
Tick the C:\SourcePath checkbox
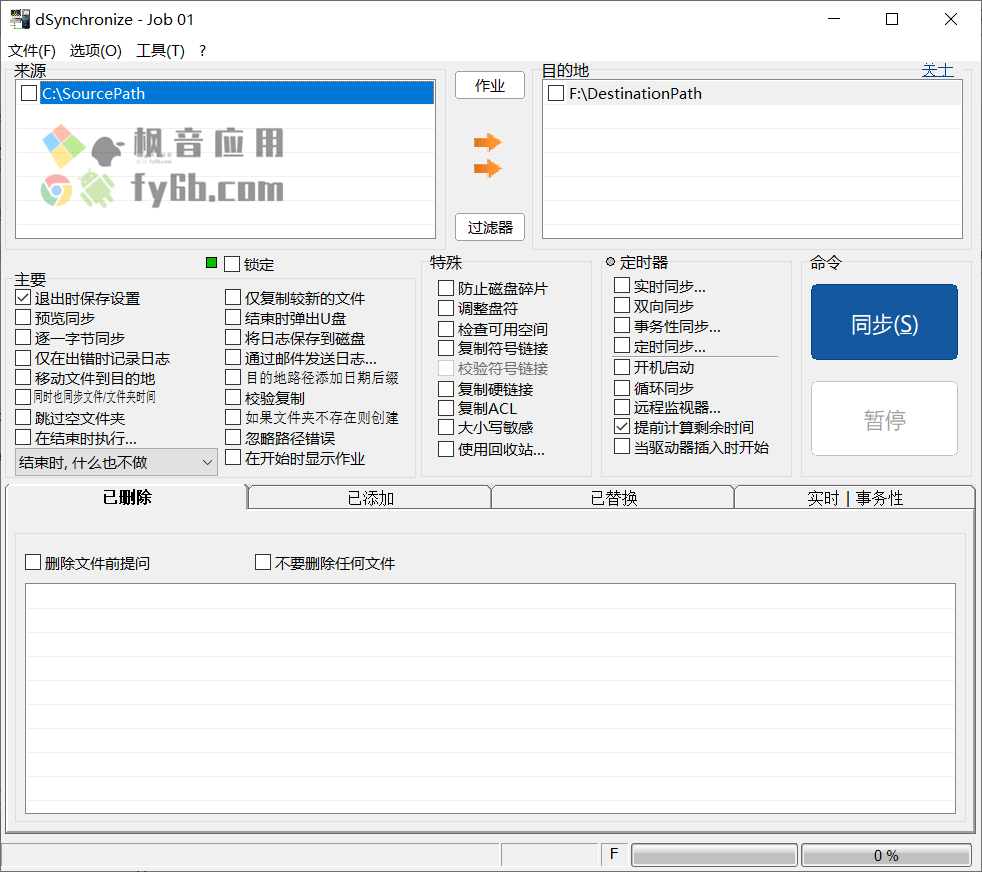tap(29, 93)
